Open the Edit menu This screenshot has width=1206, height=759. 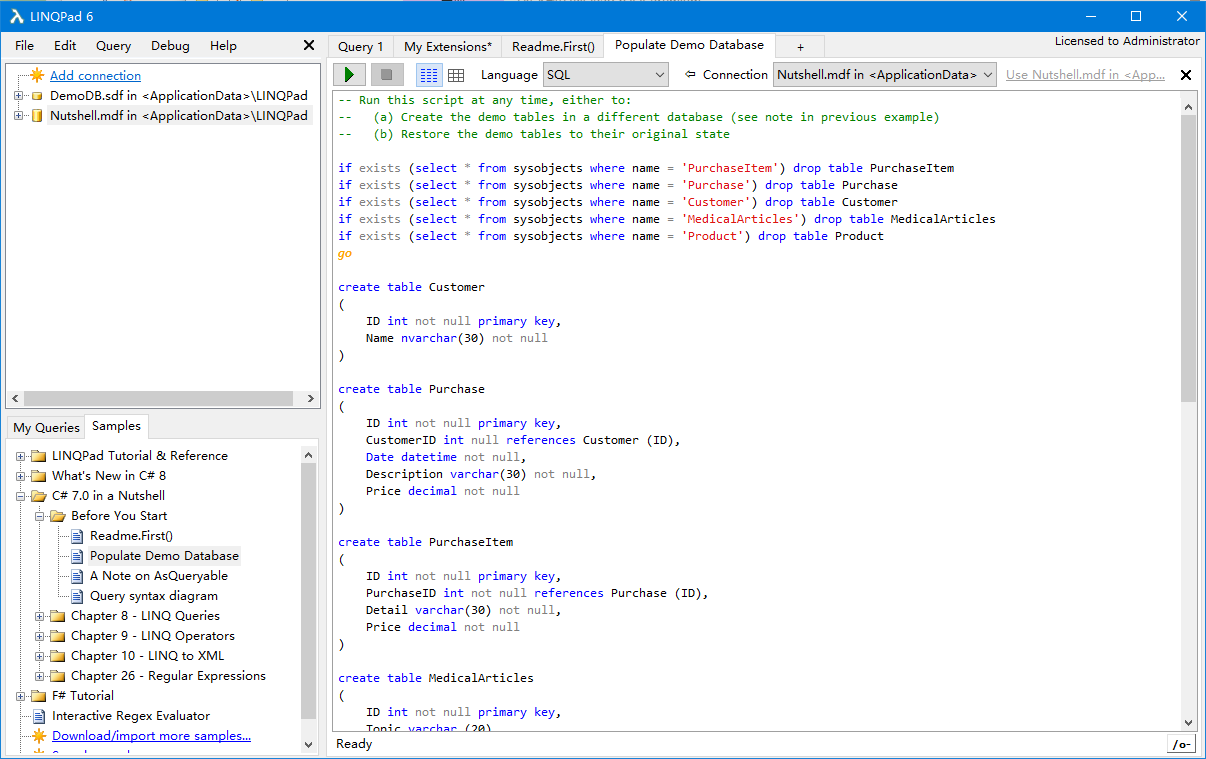pyautogui.click(x=65, y=46)
